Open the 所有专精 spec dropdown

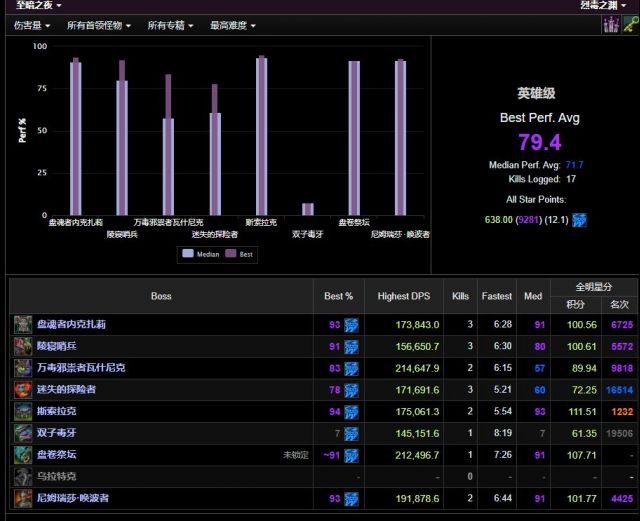[x=170, y=25]
